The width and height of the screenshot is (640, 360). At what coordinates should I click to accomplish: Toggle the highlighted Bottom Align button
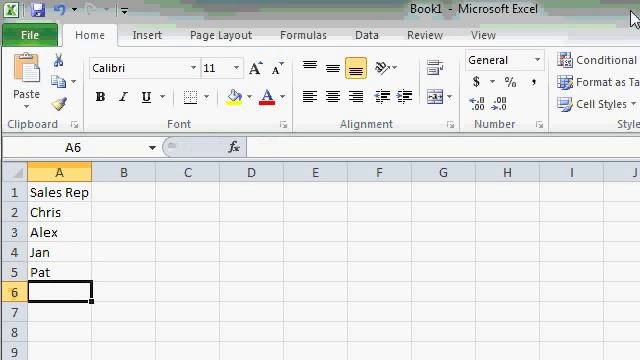(356, 68)
